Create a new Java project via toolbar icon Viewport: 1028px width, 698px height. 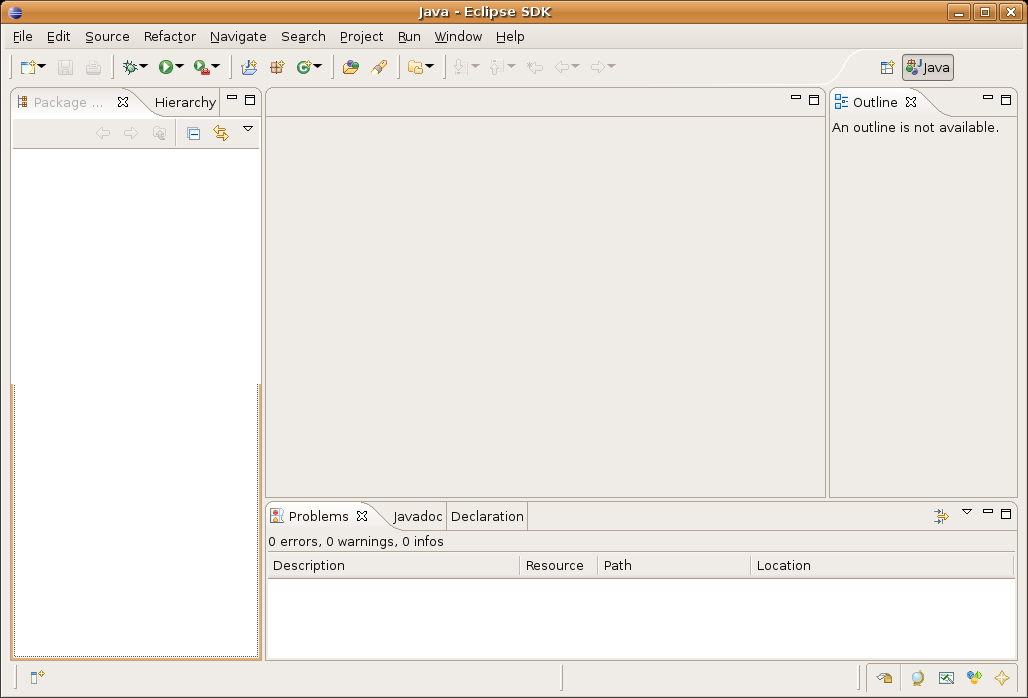point(249,67)
